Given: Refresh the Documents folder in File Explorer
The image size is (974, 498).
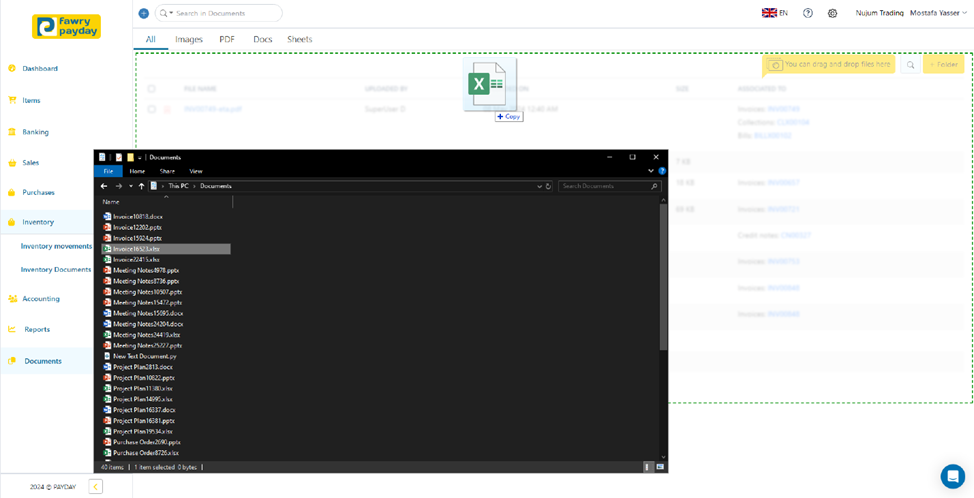Looking at the screenshot, I should (x=548, y=186).
